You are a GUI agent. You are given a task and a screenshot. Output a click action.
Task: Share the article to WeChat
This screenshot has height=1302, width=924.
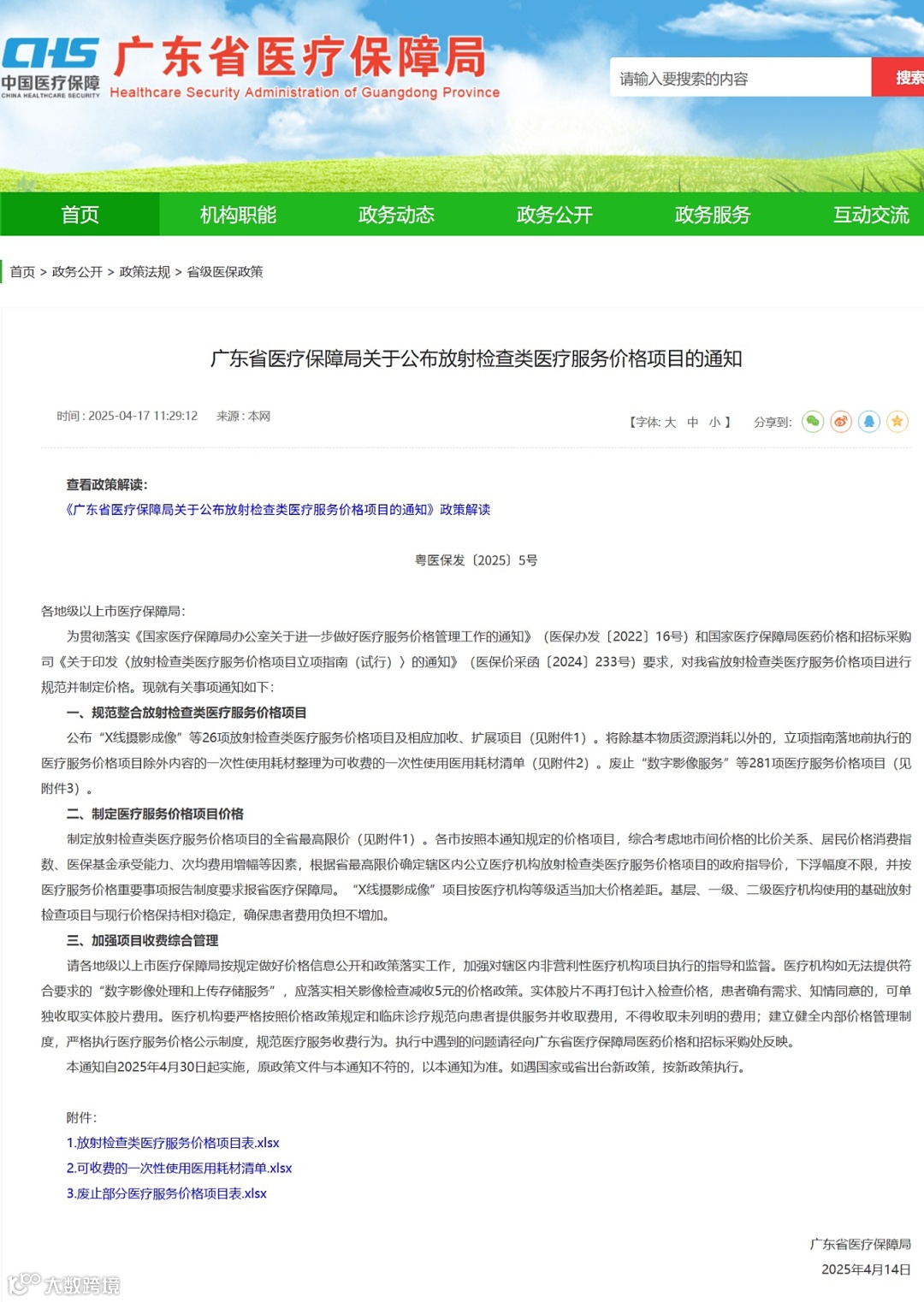point(813,422)
